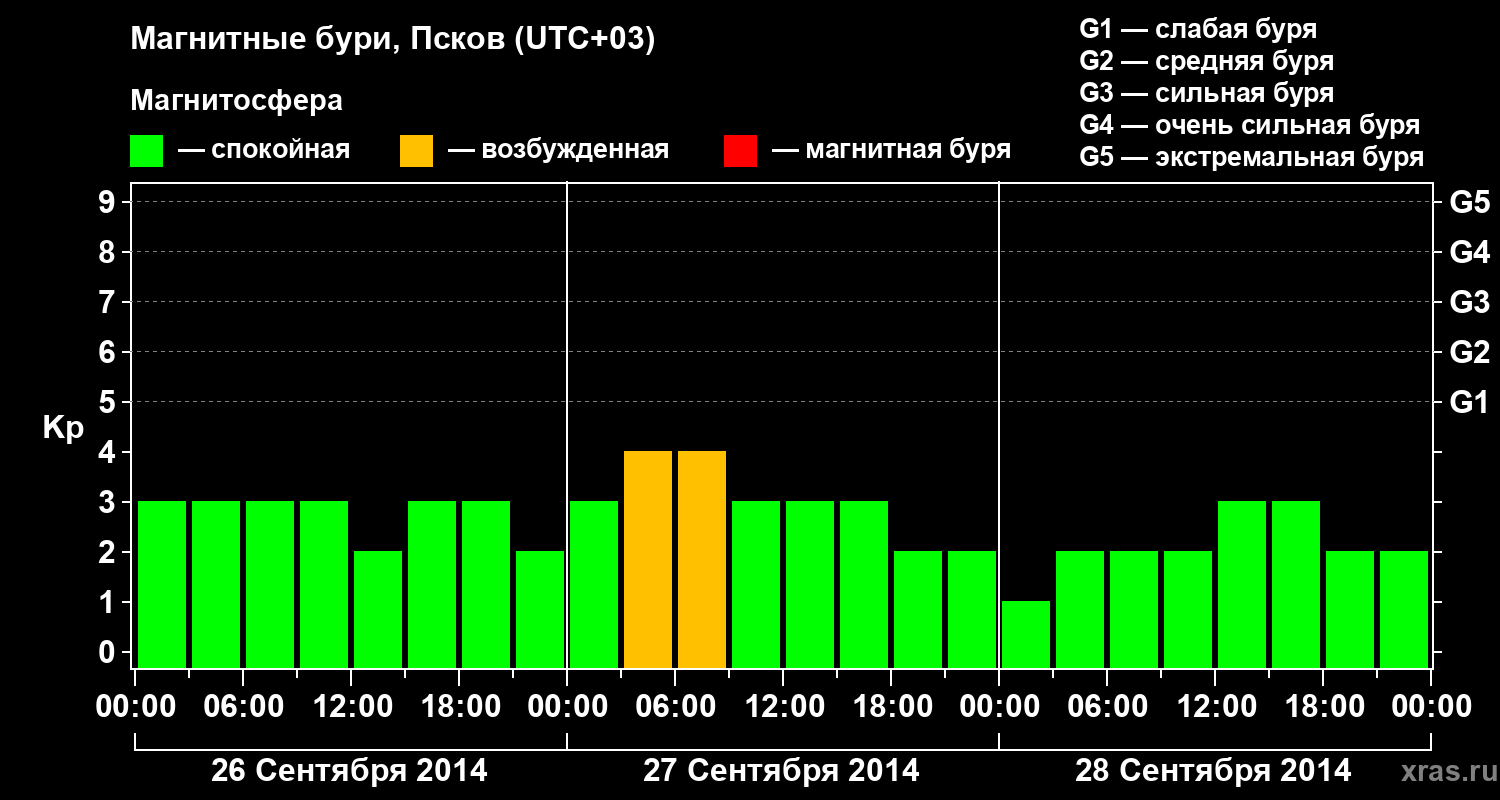Click the Kp axis value 5
Screen dimensions: 1500x800
[108, 402]
